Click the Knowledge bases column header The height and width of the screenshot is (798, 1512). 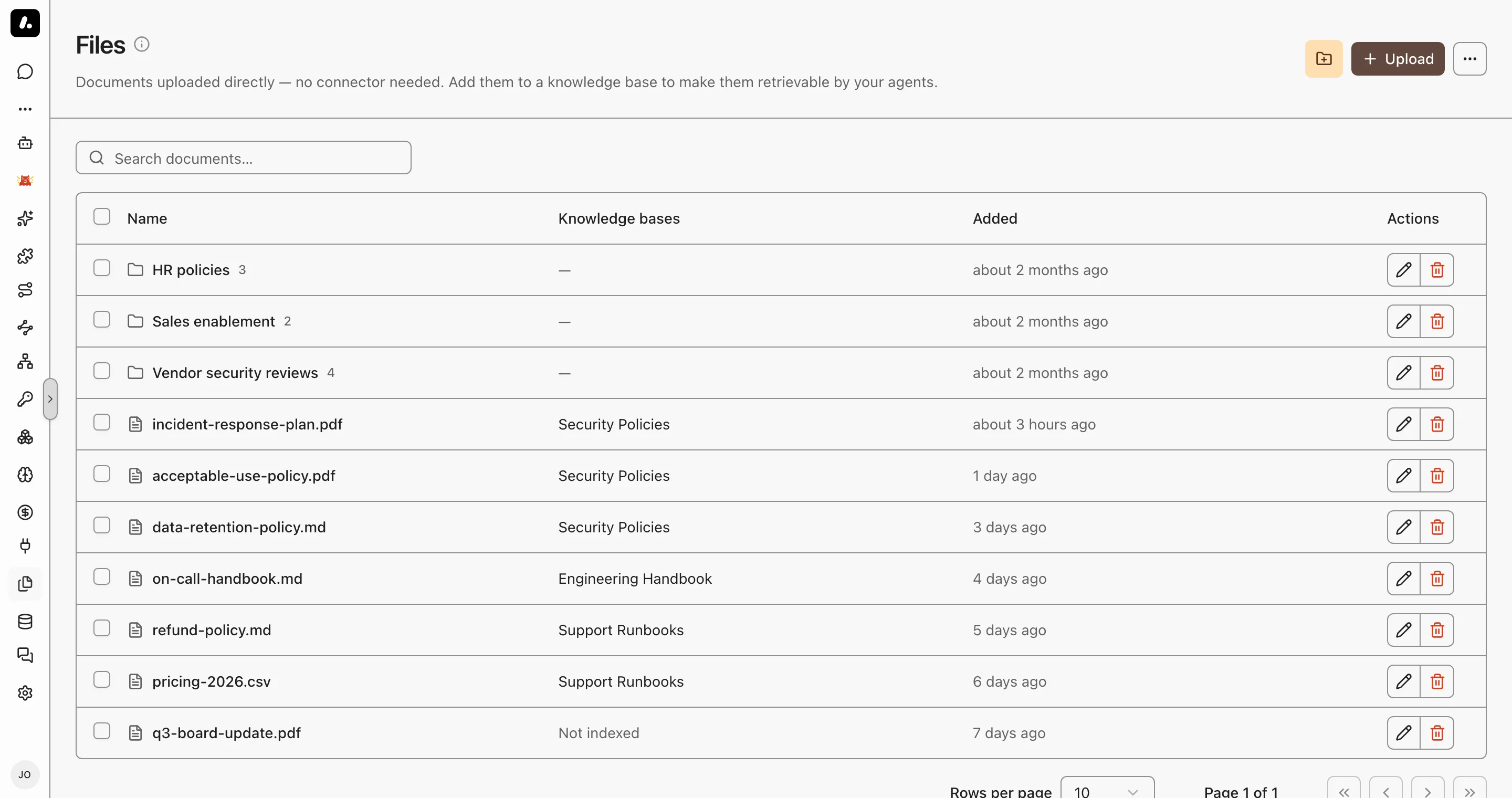click(618, 218)
